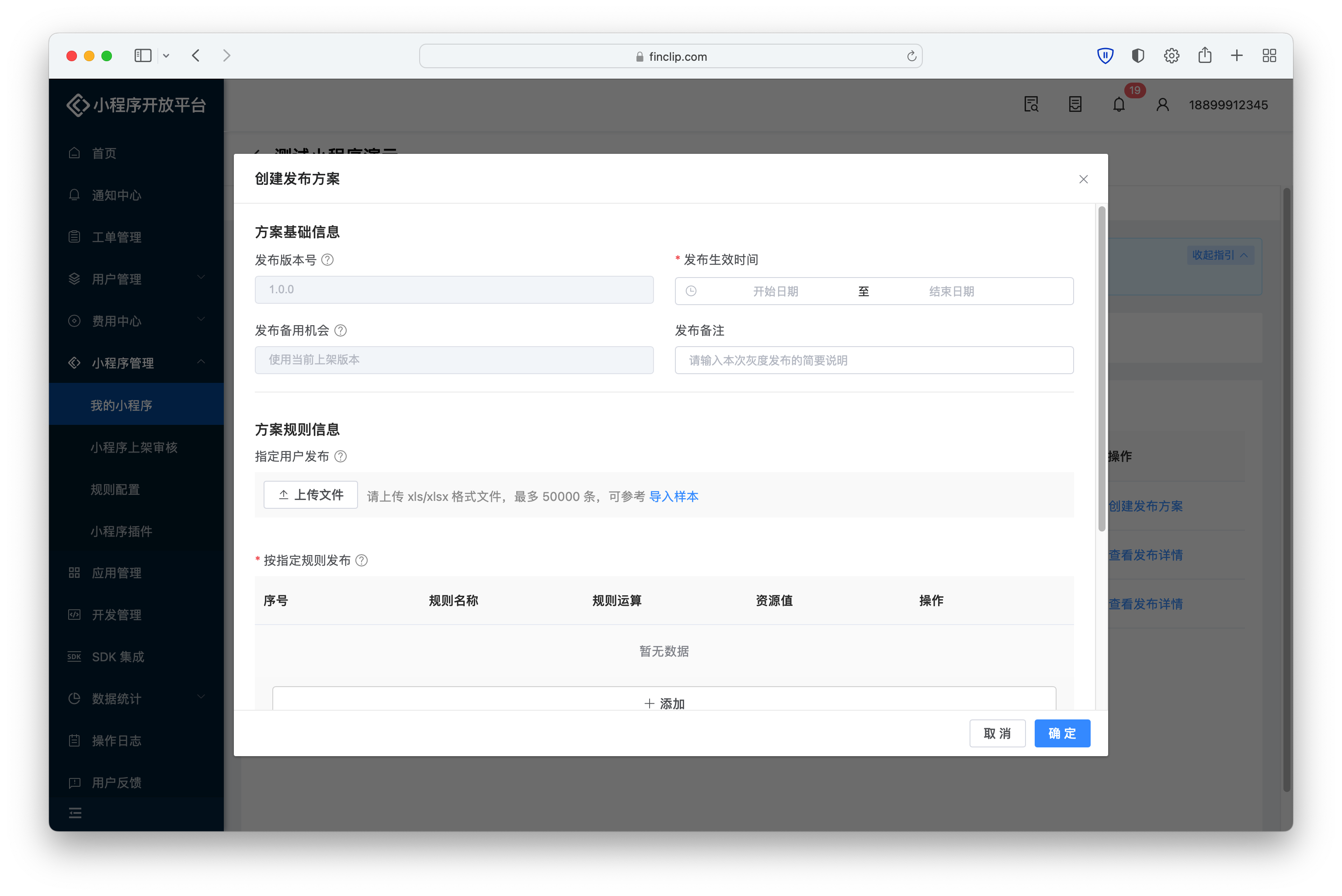Click the 发布备用机会 field
This screenshot has height=896, width=1342.
(454, 360)
